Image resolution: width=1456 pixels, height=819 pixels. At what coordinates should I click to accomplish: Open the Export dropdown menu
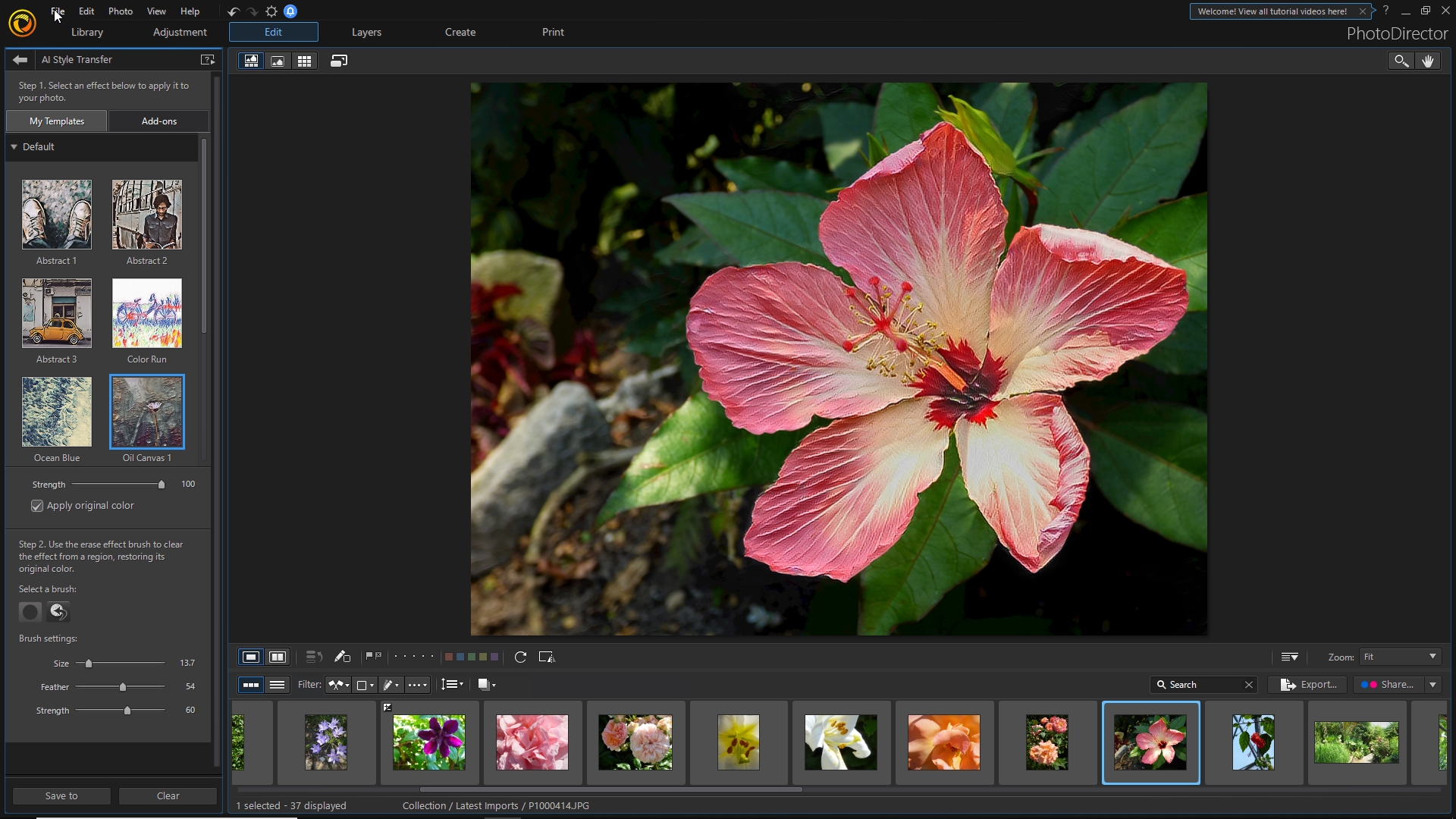1311,684
